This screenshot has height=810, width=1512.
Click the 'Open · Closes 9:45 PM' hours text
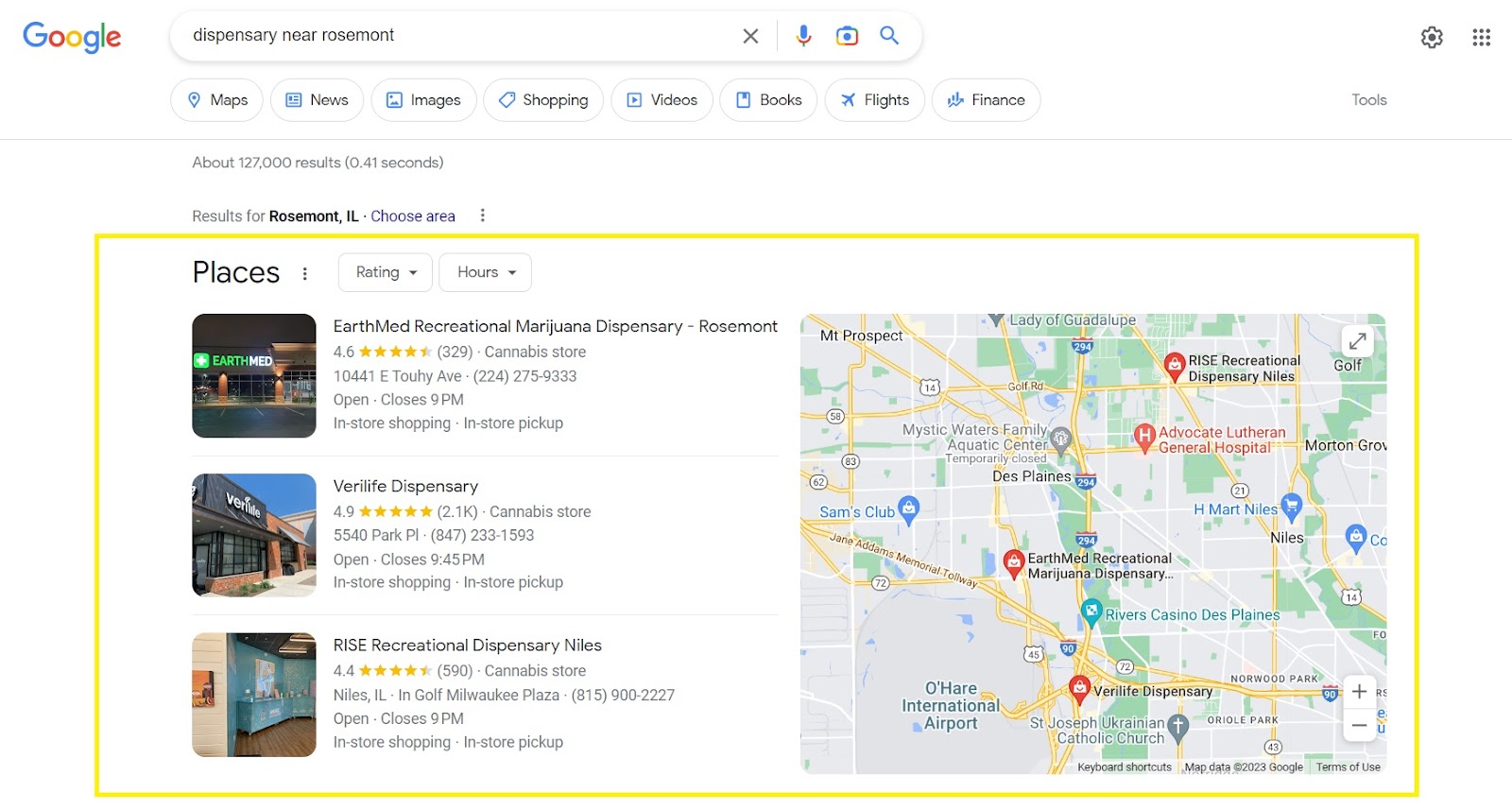click(409, 560)
